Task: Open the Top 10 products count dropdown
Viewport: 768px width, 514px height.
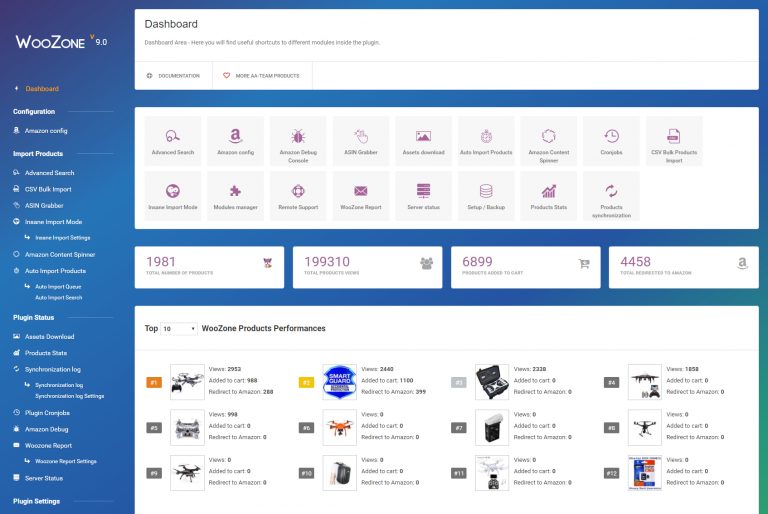Action: [x=180, y=328]
